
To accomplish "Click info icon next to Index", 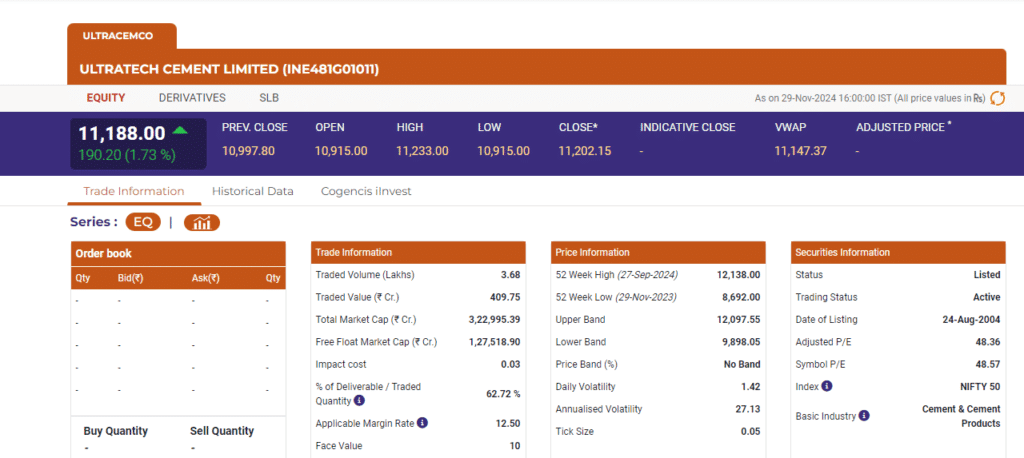I will (827, 386).
